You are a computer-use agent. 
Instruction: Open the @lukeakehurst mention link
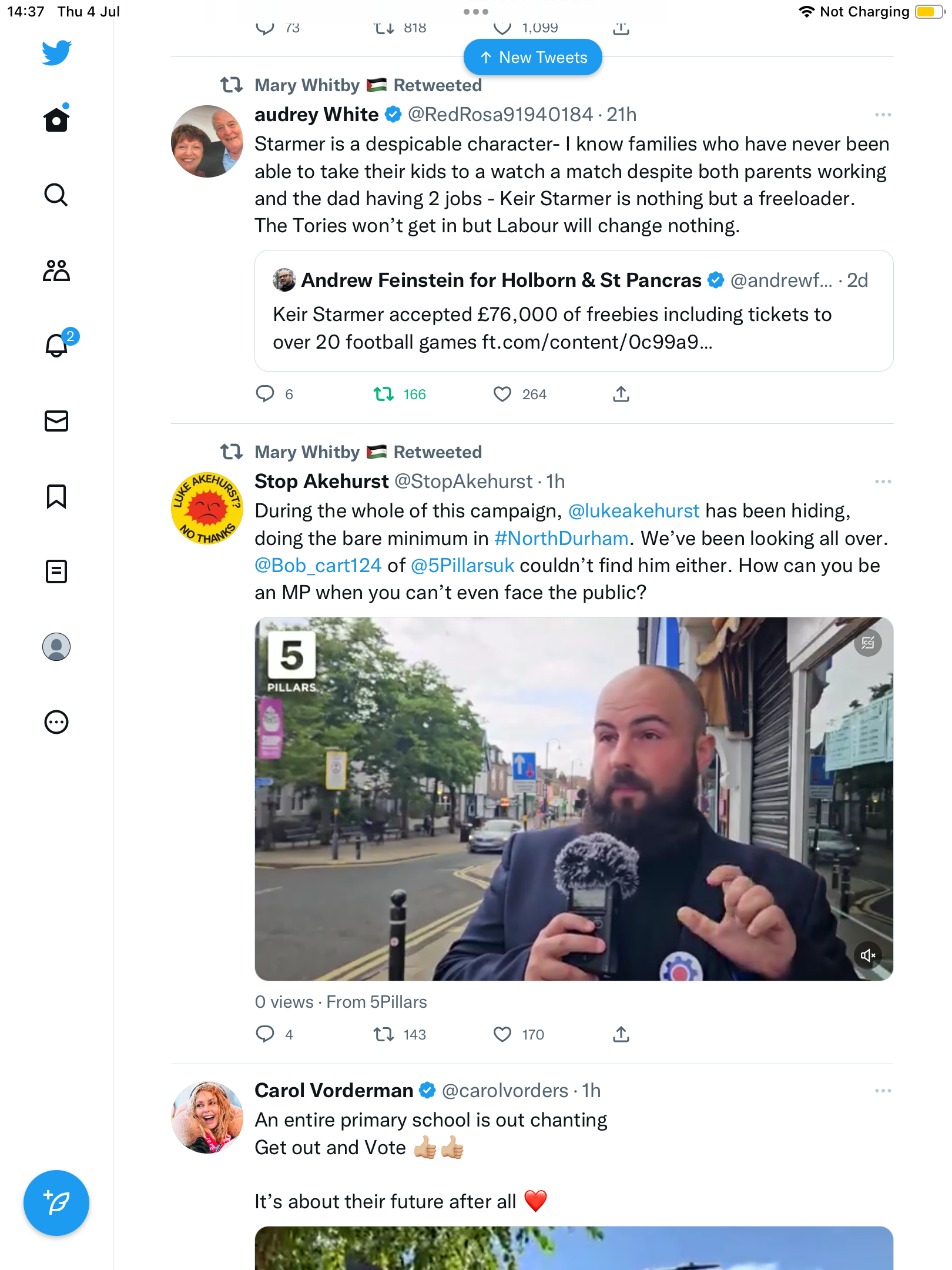click(x=634, y=511)
